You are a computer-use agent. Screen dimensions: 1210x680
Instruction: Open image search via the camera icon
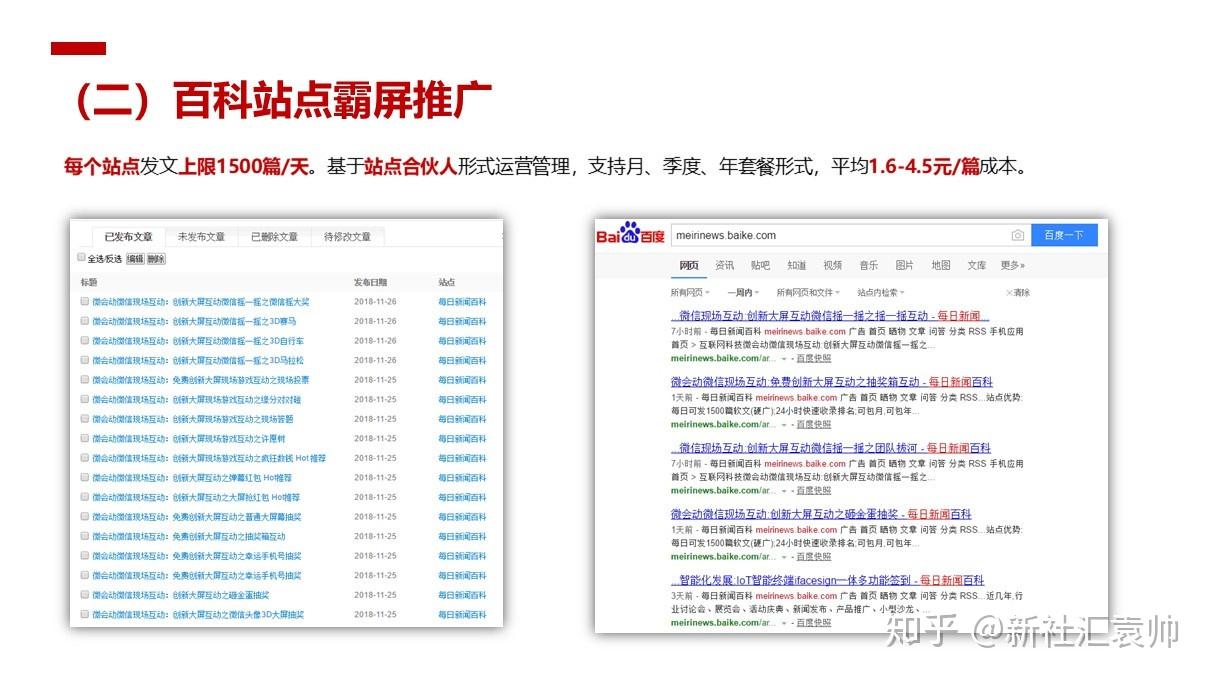click(1017, 236)
